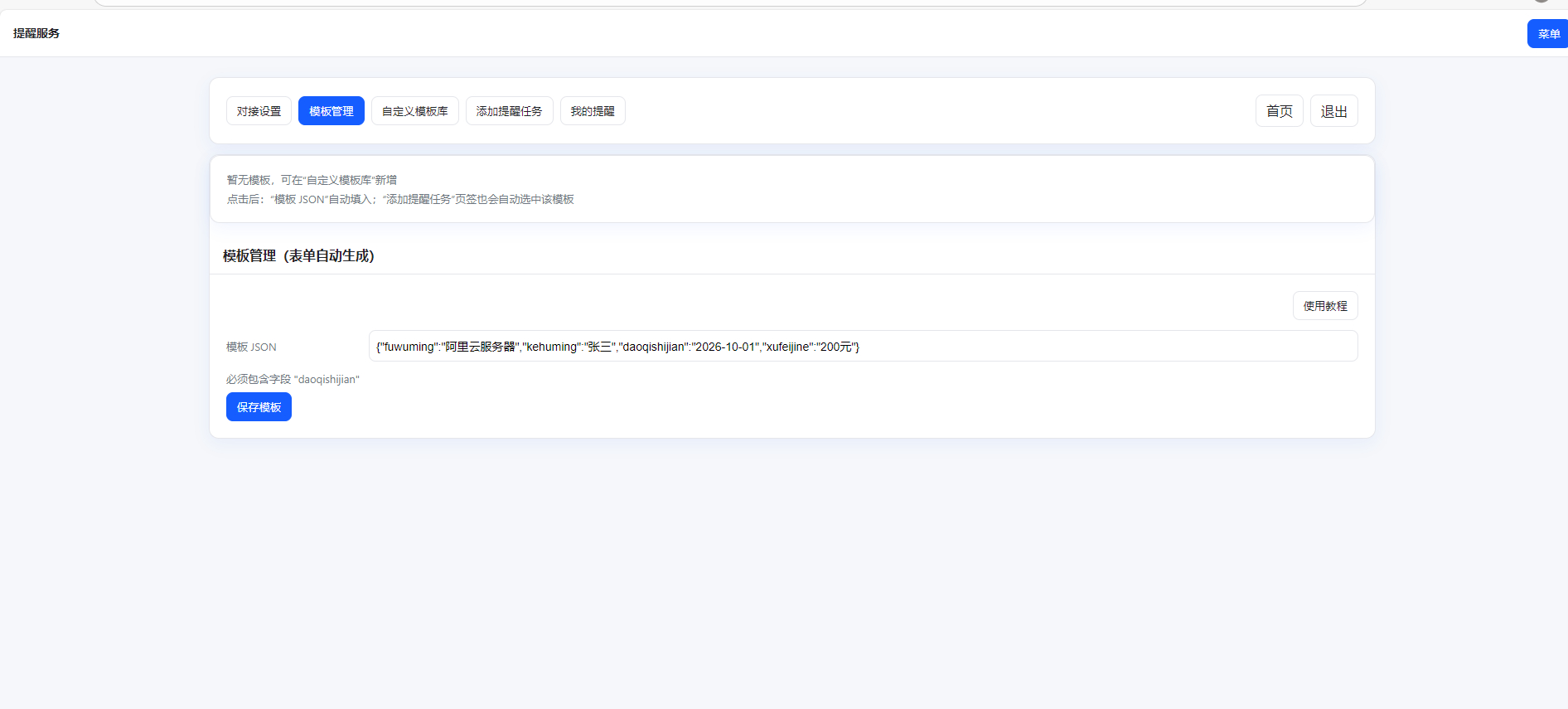The image size is (1568, 709).
Task: Open the 对接设置 tab
Action: coord(259,111)
